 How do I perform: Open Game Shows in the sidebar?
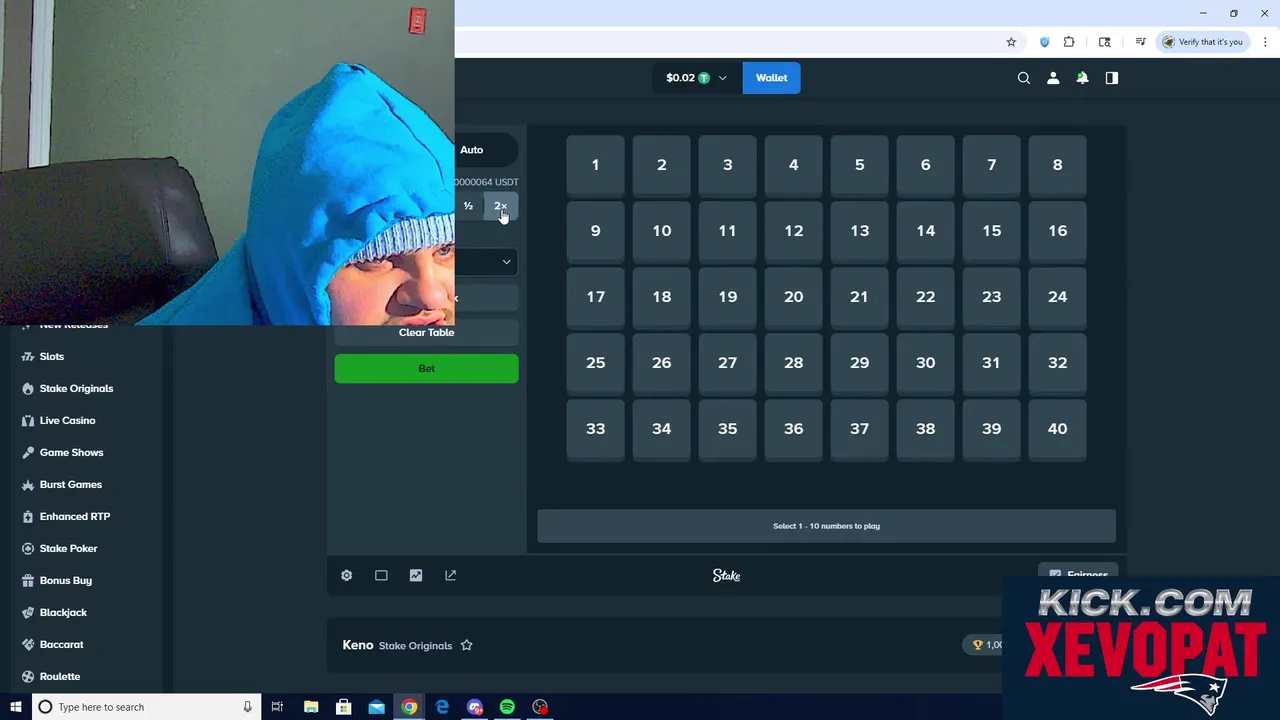[x=71, y=452]
